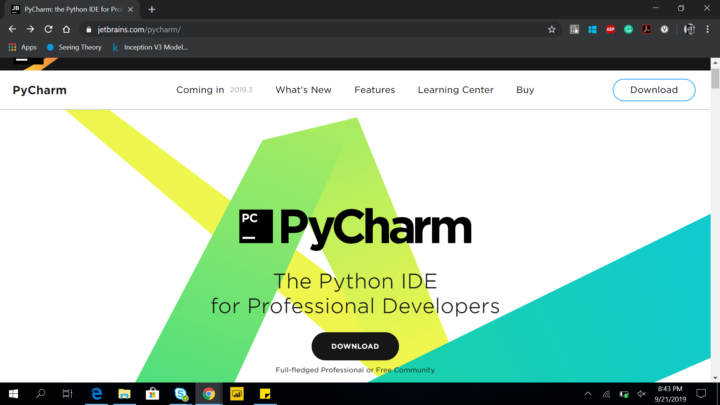Click the outlined Download button in navbar
Screen dimensions: 720x405
[x=654, y=90]
